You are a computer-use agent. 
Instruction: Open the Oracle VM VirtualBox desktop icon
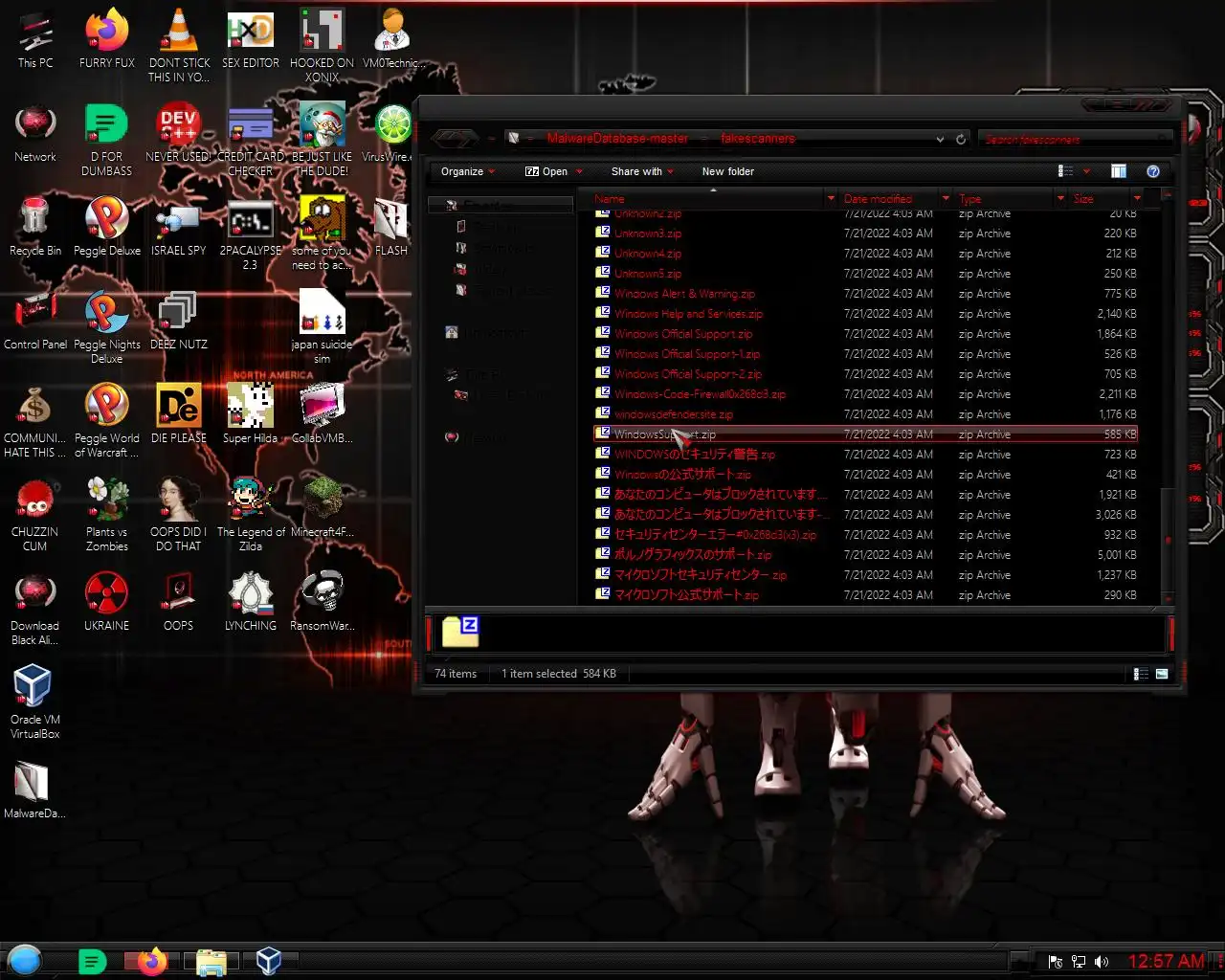pos(35,702)
